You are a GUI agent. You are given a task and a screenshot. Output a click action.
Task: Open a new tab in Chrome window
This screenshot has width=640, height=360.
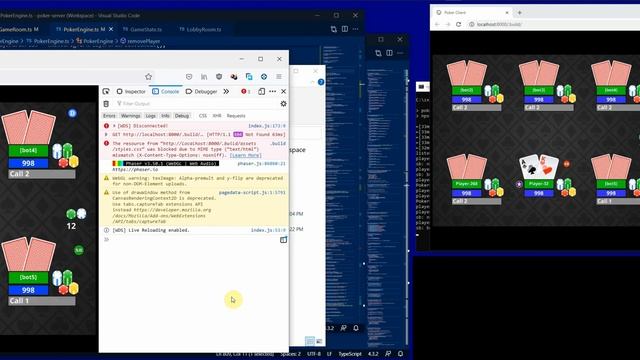[x=520, y=13]
